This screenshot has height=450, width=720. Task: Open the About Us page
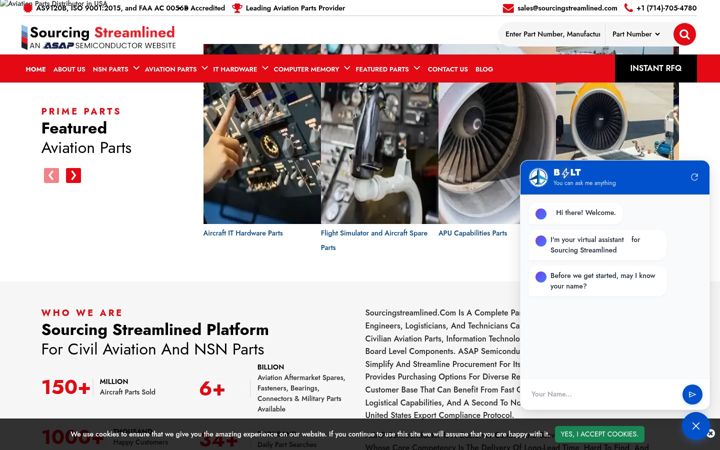click(x=69, y=69)
